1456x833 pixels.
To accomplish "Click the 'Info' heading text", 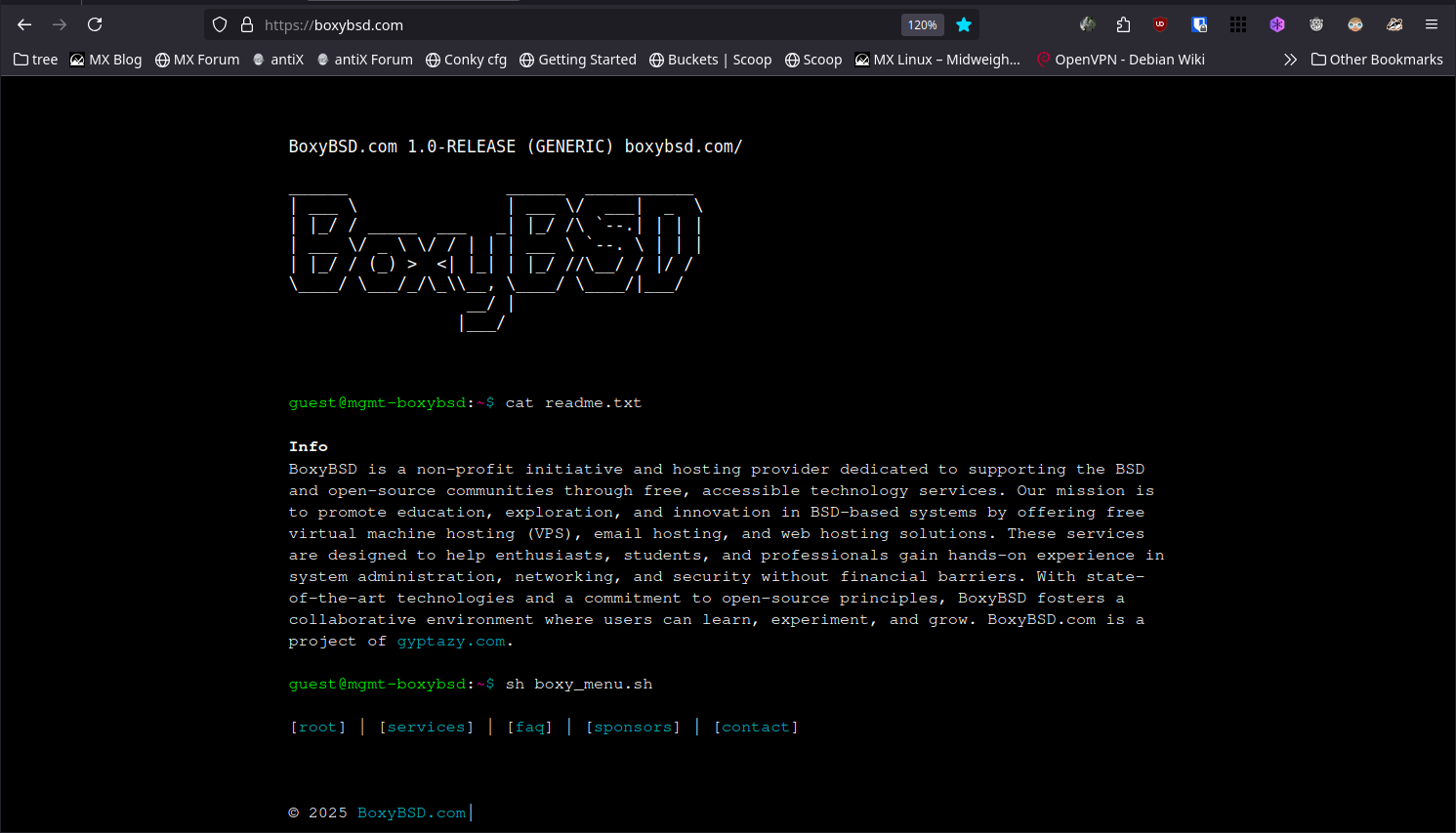I will (x=309, y=446).
